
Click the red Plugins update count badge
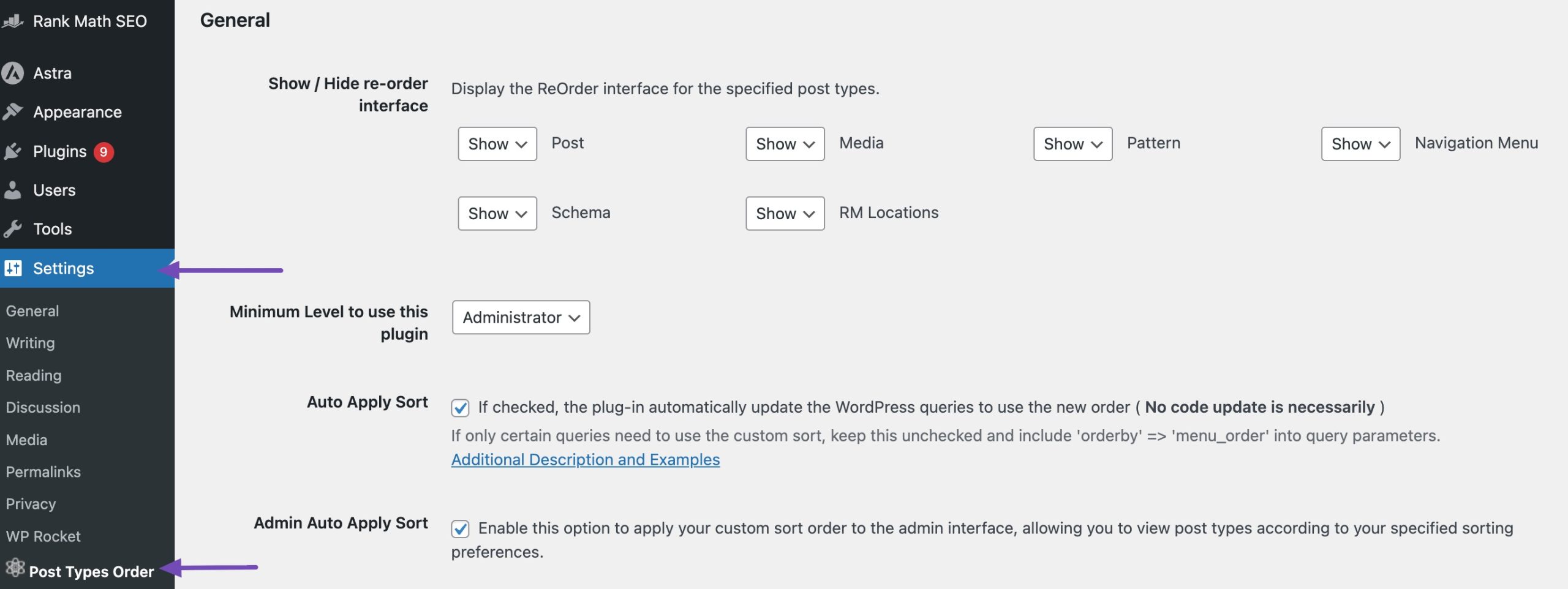click(x=104, y=151)
